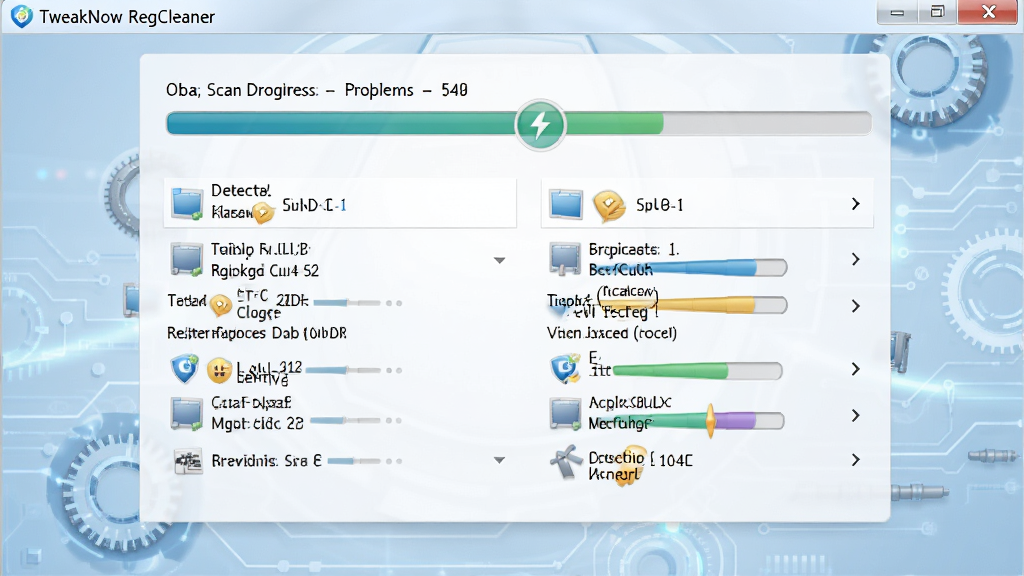
Task: Click the yellow tag icon before SulD-C-1
Action: [263, 212]
